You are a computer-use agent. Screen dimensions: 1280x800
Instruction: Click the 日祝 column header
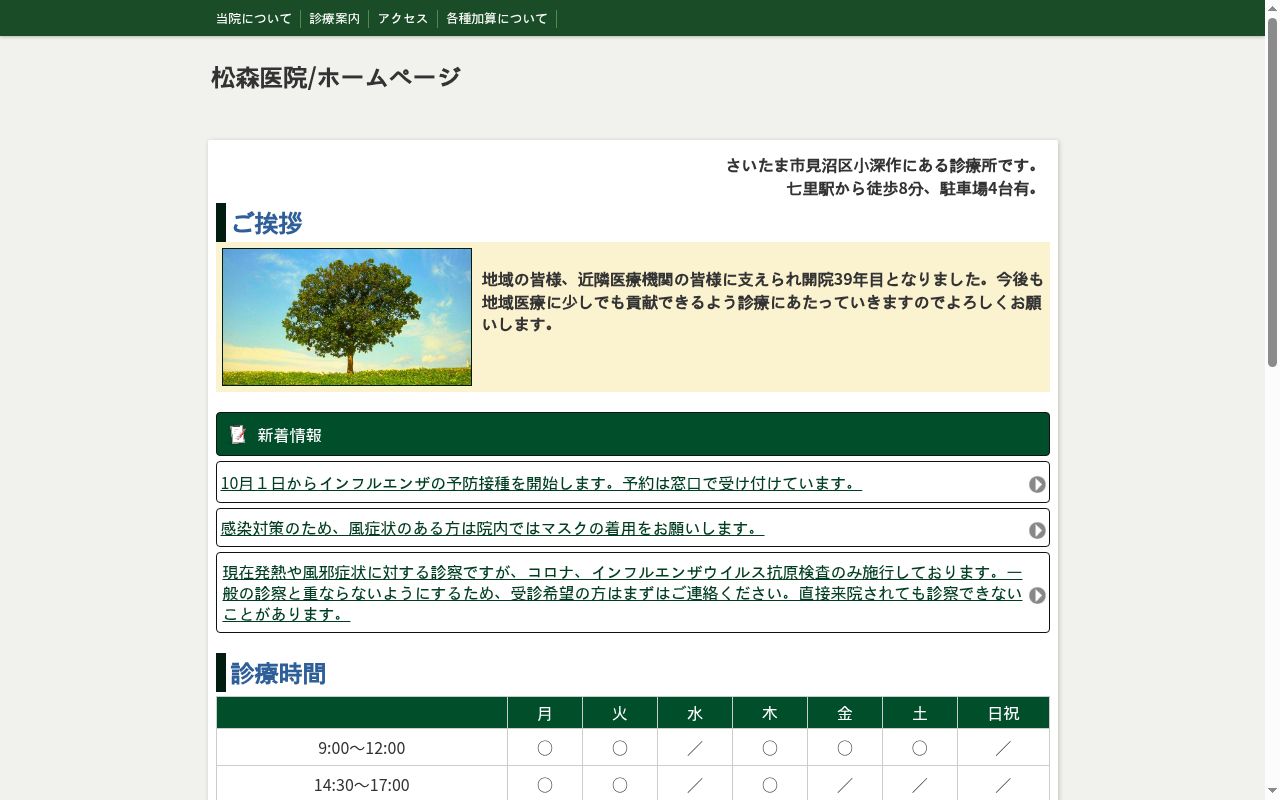1003,713
